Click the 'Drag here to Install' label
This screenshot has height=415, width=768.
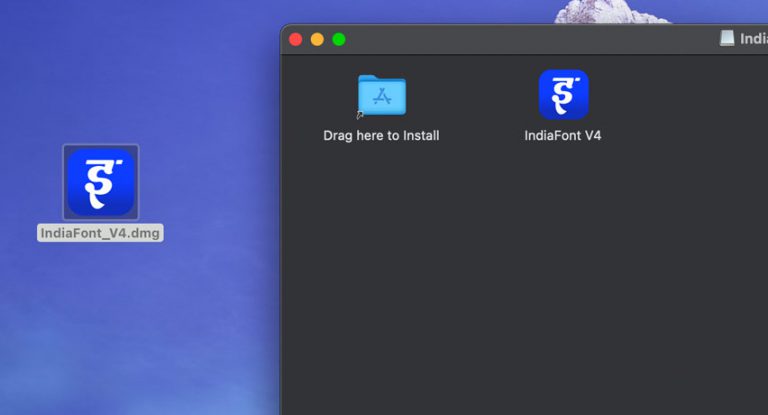(381, 136)
